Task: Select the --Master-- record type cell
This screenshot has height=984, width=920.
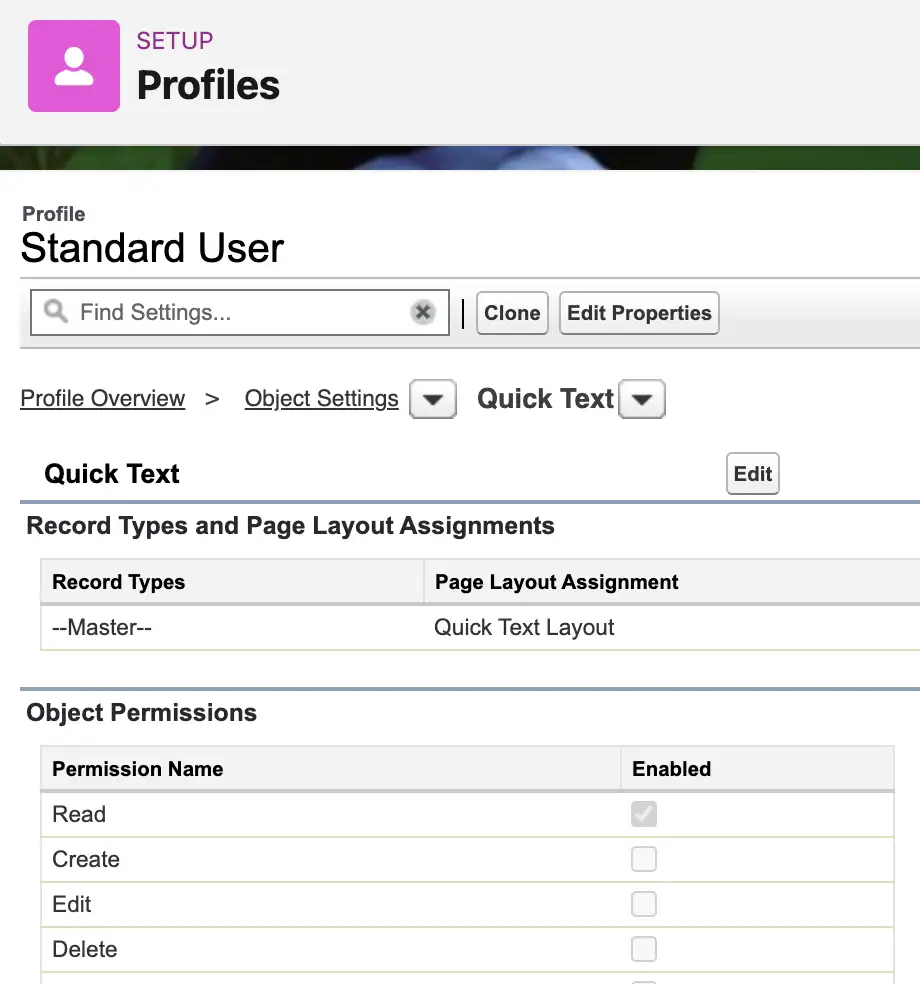Action: [102, 628]
